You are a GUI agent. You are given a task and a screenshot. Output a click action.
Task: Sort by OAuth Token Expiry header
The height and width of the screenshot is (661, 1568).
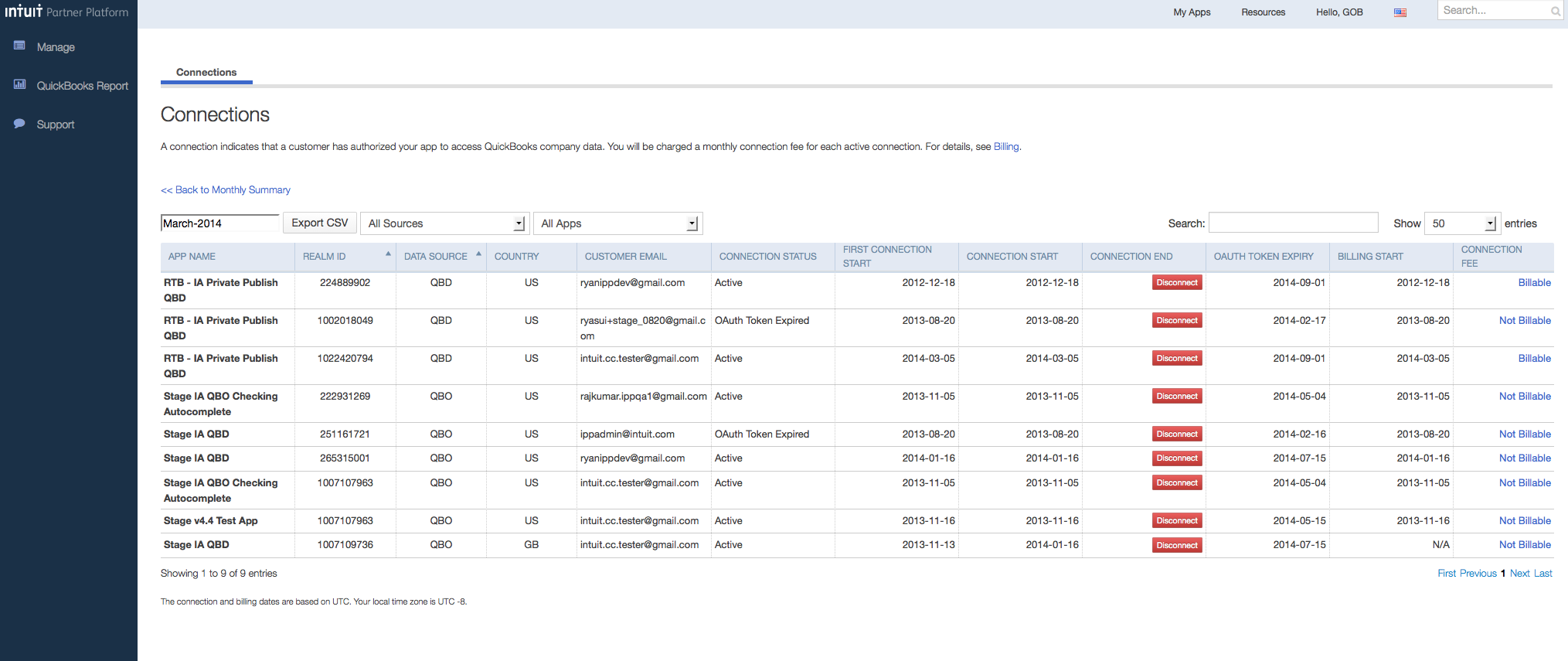click(x=1267, y=257)
